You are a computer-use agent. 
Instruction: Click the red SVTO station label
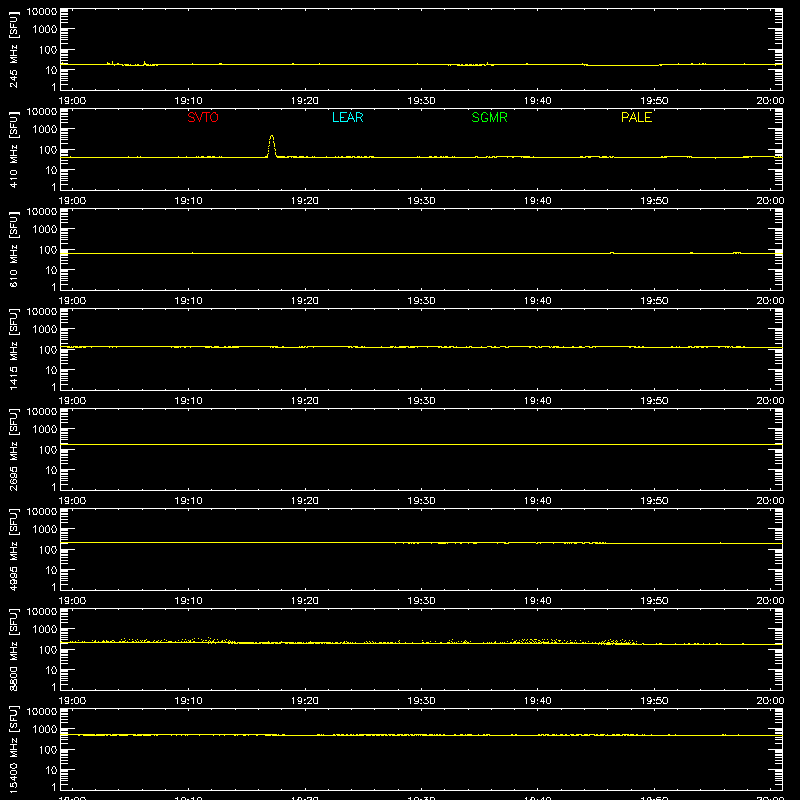click(203, 117)
